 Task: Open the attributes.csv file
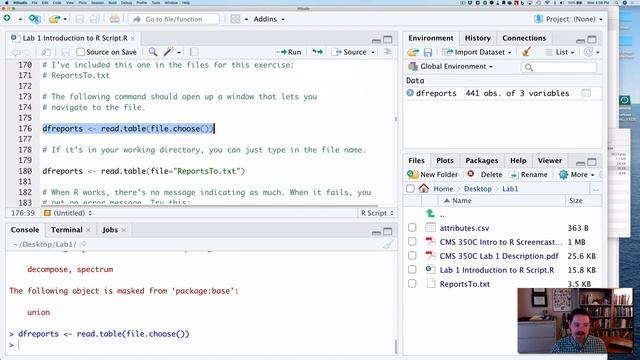coord(464,228)
